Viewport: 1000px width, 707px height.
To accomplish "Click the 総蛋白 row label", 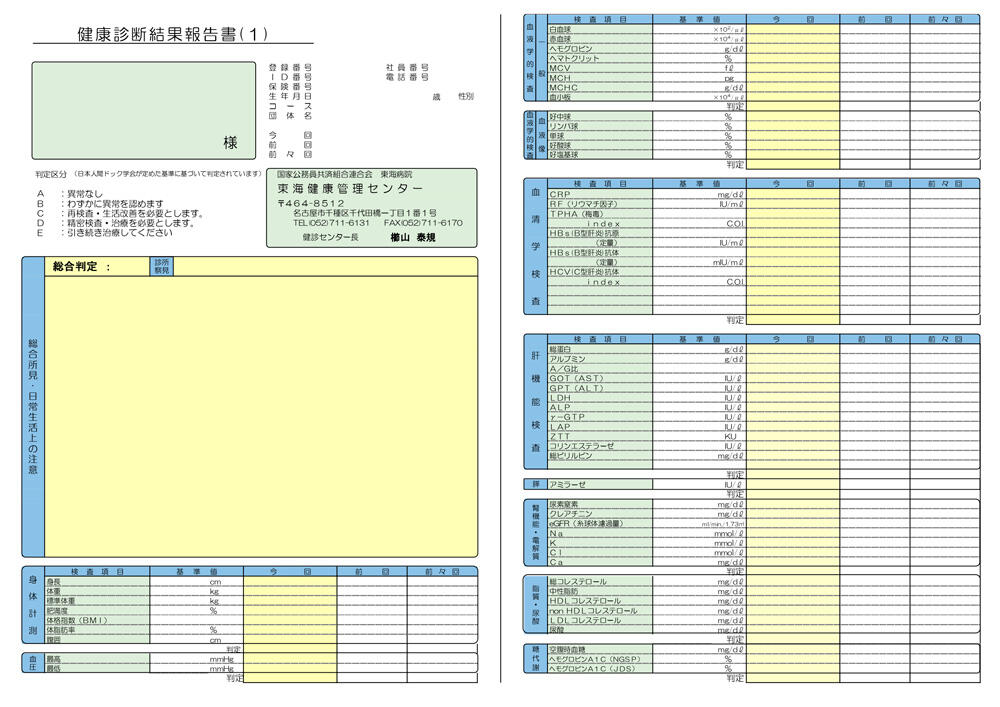I will 560,349.
